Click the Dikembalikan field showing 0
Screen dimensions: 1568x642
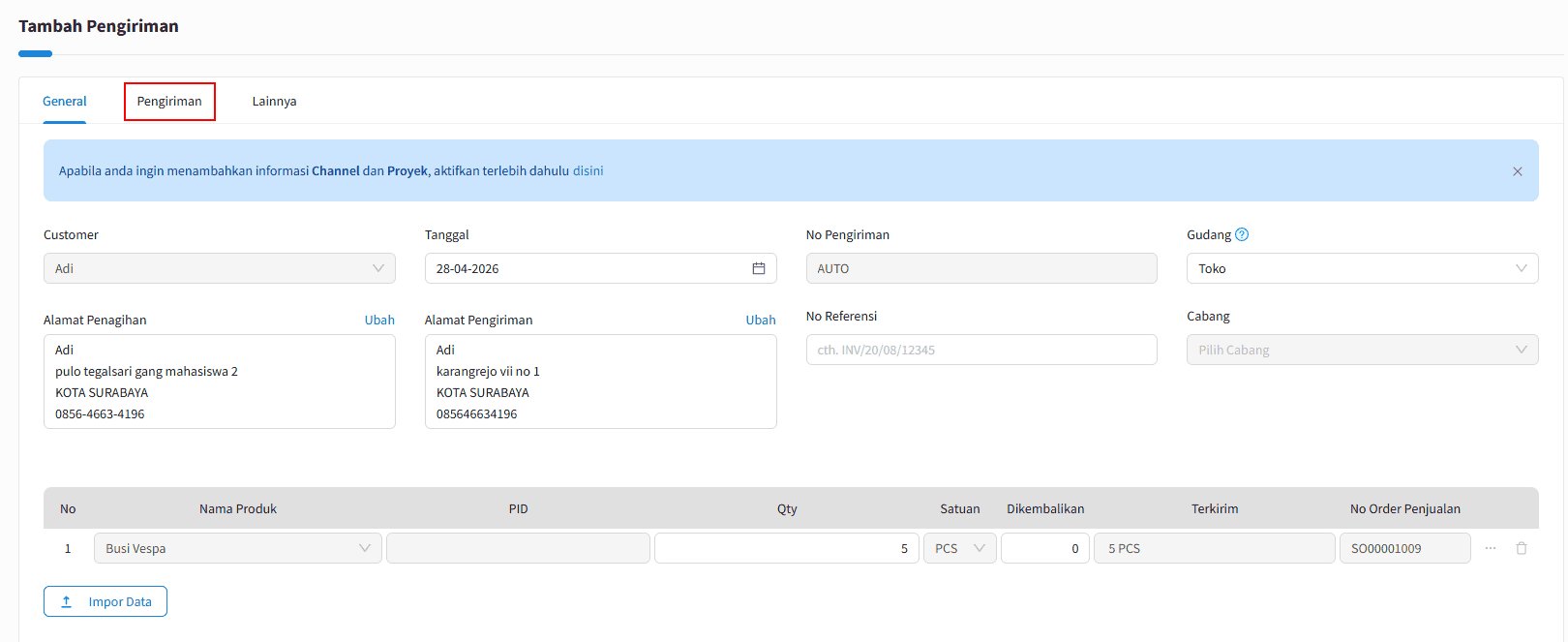point(1044,548)
